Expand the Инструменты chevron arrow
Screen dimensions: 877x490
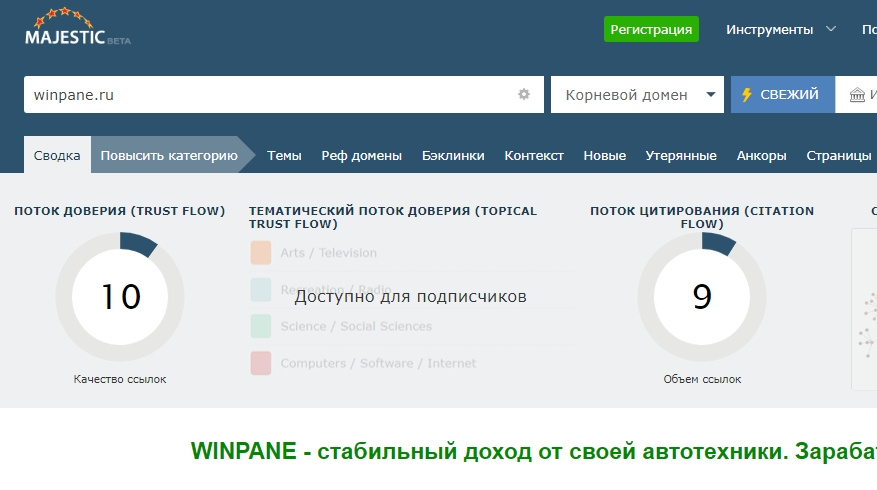[x=831, y=29]
